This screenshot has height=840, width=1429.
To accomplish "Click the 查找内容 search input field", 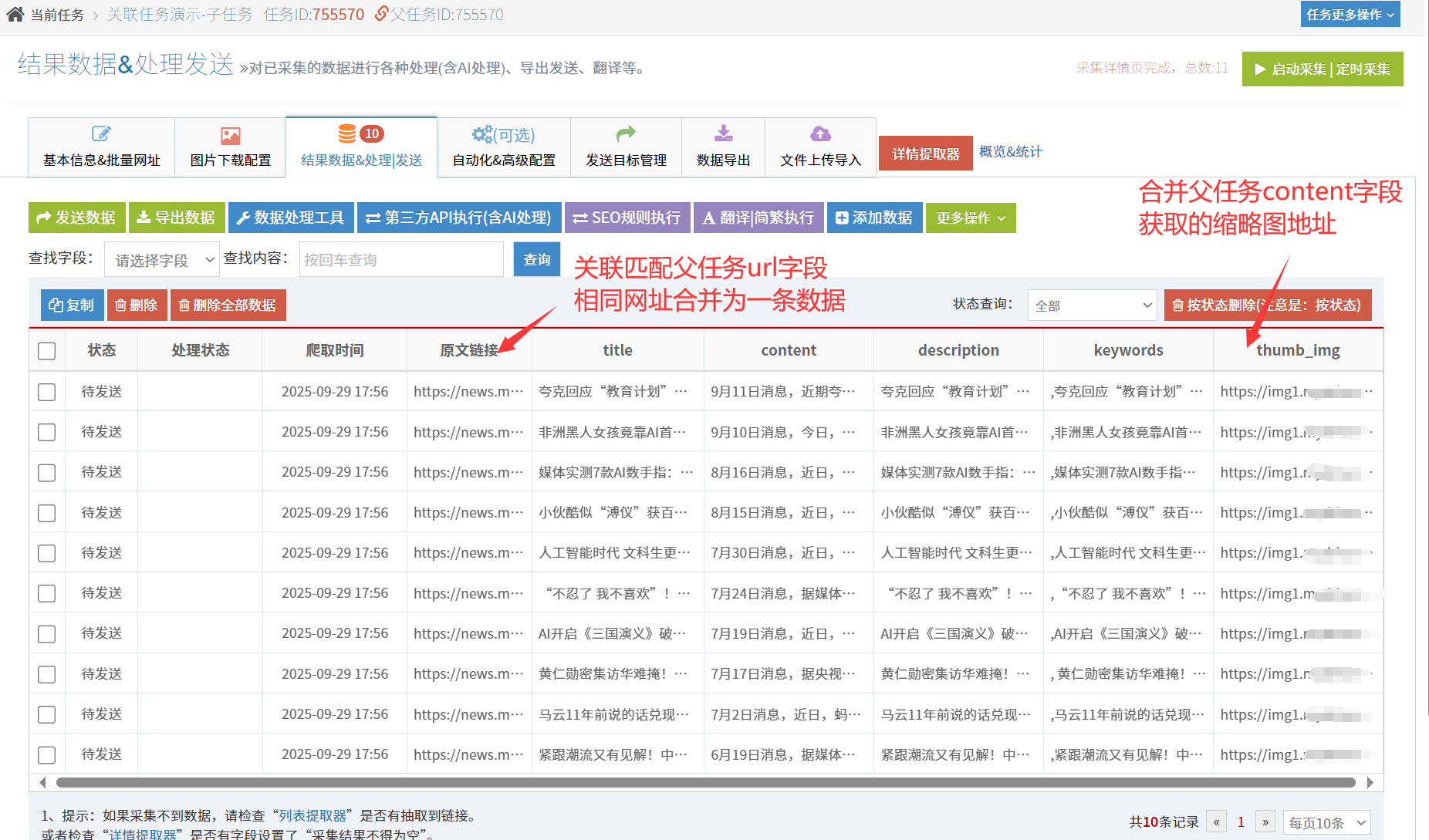I will (400, 260).
